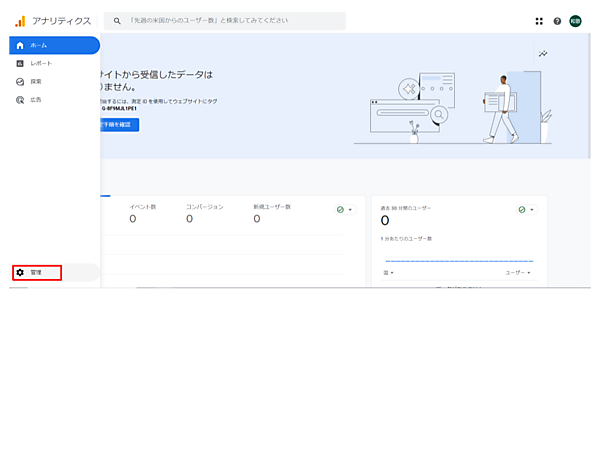The width and height of the screenshot is (600, 450).
Task: Click the アナリティクス title text
Action: point(62,21)
